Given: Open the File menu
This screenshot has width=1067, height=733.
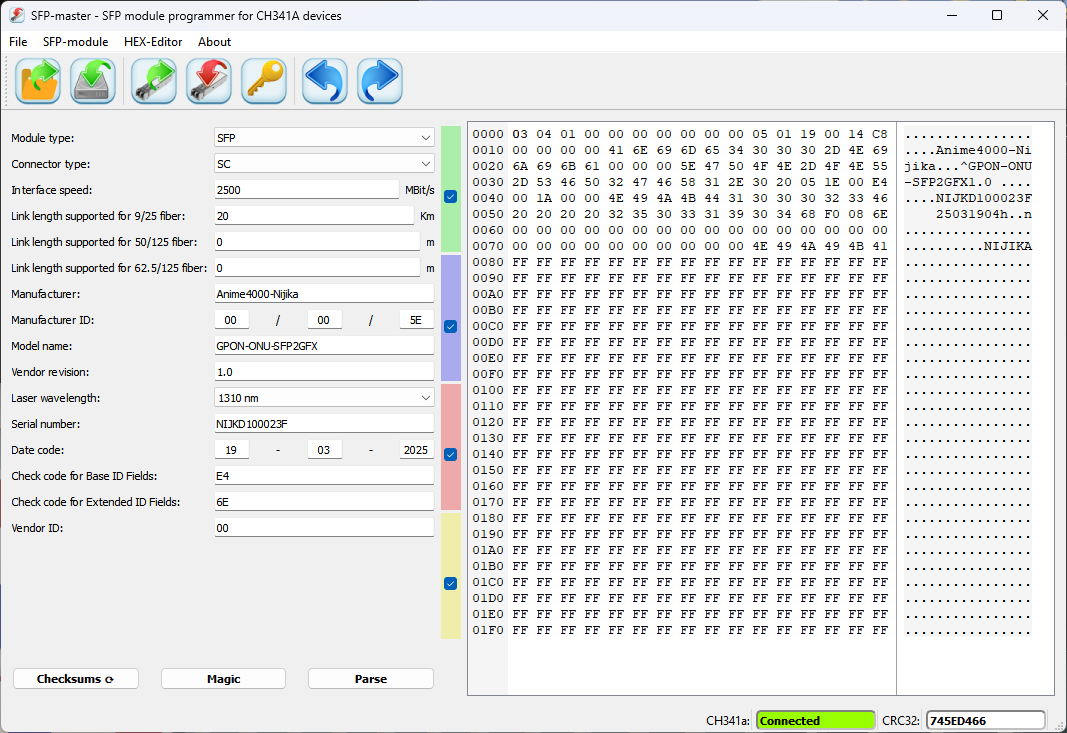Looking at the screenshot, I should click(18, 42).
